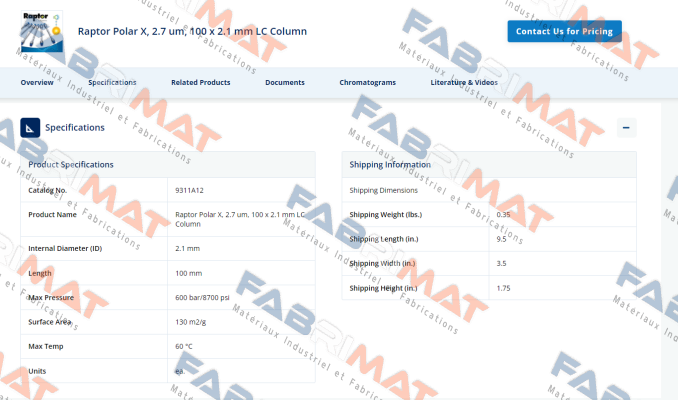678x400 pixels.
Task: Click the Shipping Height (in.) label
Action: pyautogui.click(x=384, y=288)
